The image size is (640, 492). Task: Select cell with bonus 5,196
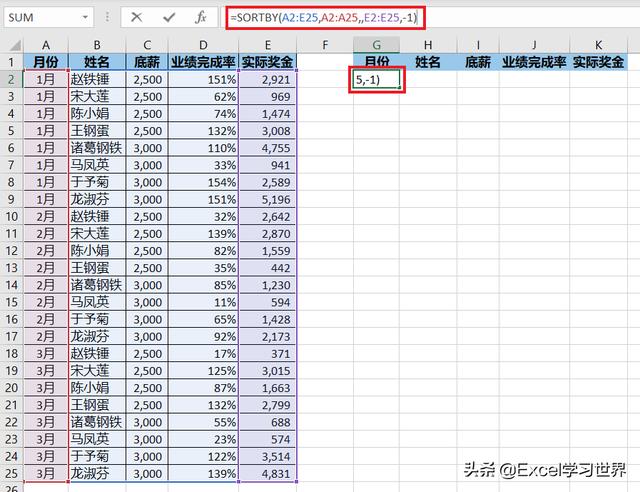click(x=267, y=199)
